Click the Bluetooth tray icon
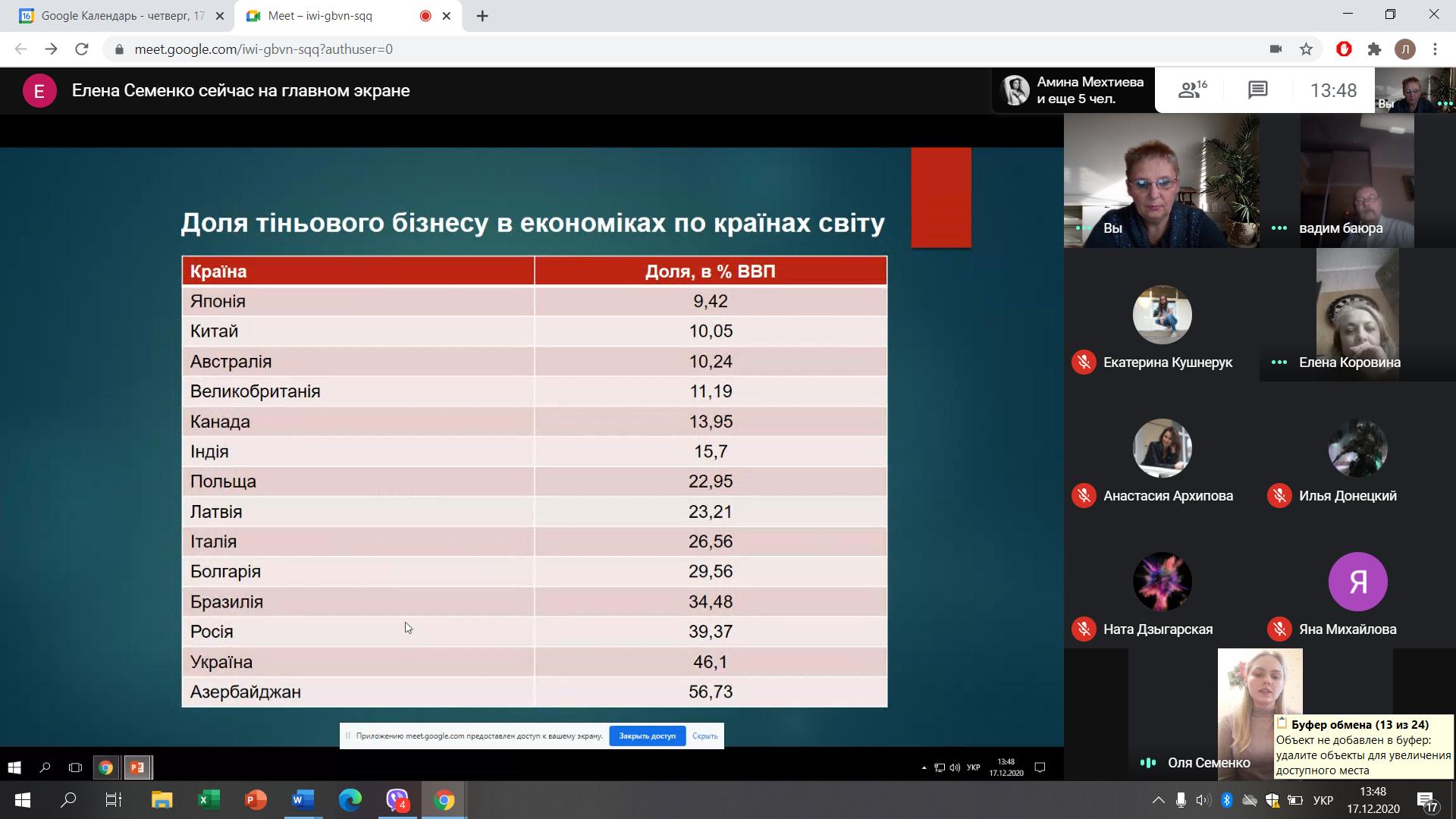 (x=1226, y=800)
